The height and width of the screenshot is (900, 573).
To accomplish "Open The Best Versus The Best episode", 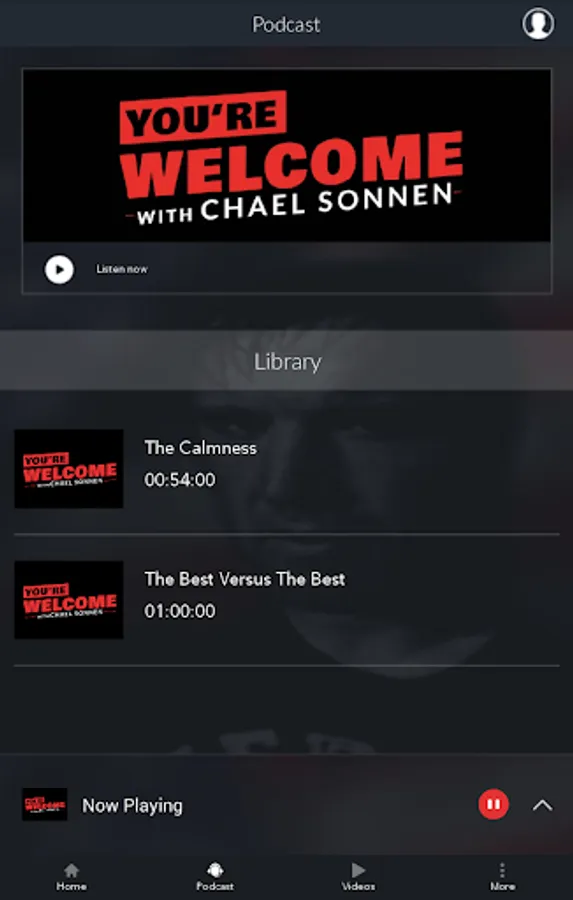I will pyautogui.click(x=245, y=579).
